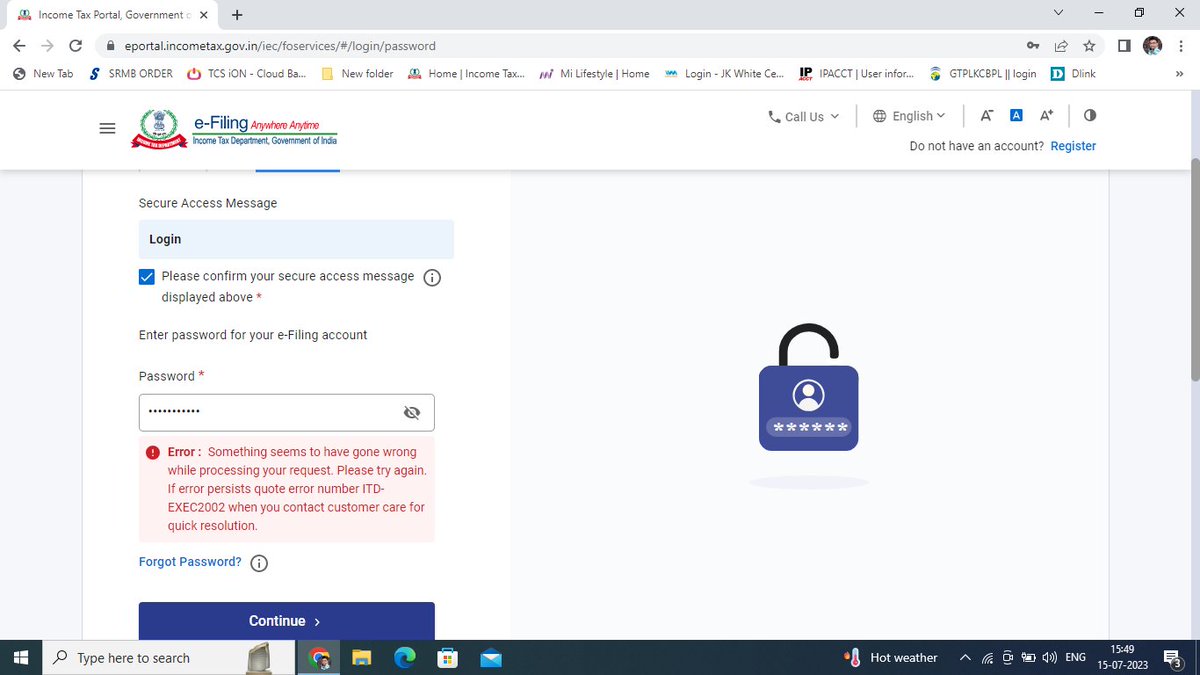Click the page vertical scrollbar

tap(1194, 270)
